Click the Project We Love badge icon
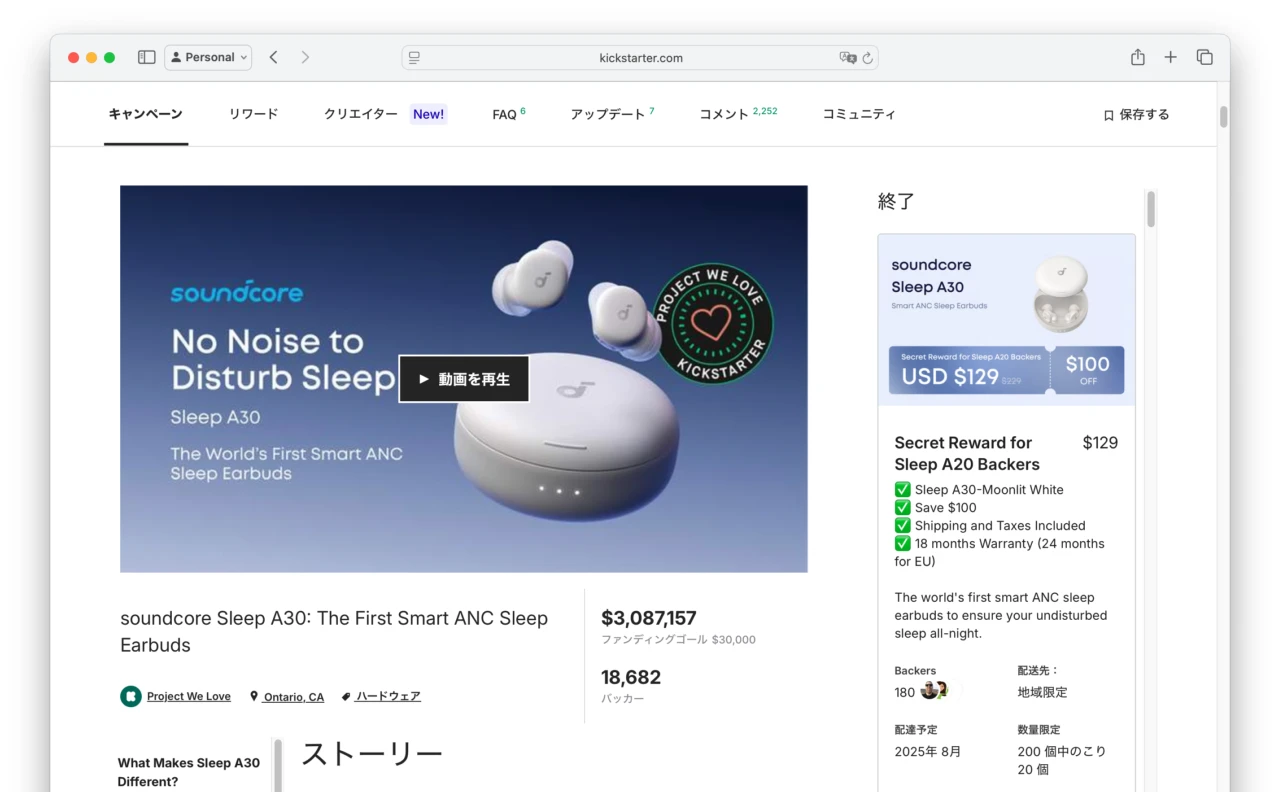Viewport: 1280px width, 792px height. 129,696
